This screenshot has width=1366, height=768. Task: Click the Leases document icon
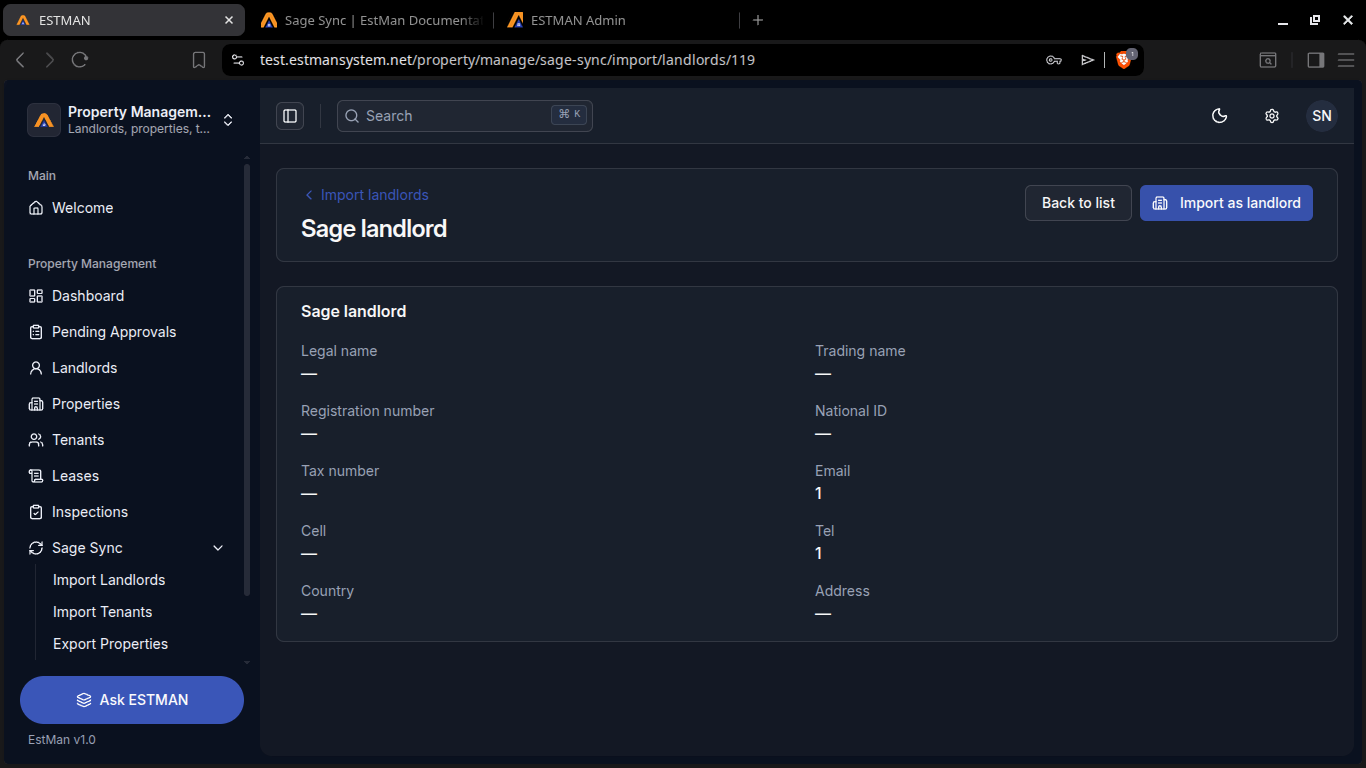point(36,476)
